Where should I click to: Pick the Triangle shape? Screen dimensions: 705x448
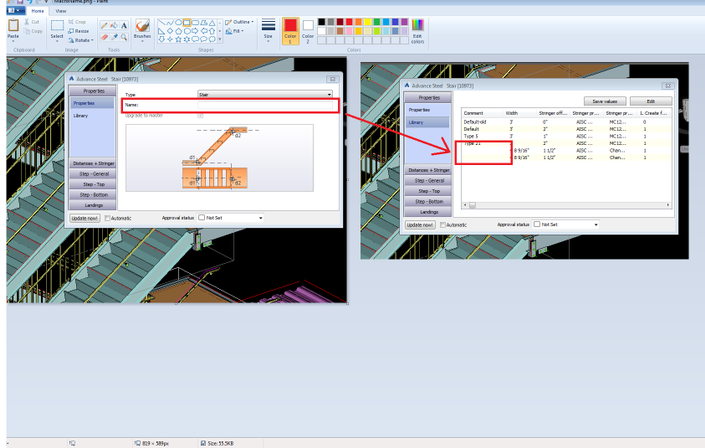point(212,22)
